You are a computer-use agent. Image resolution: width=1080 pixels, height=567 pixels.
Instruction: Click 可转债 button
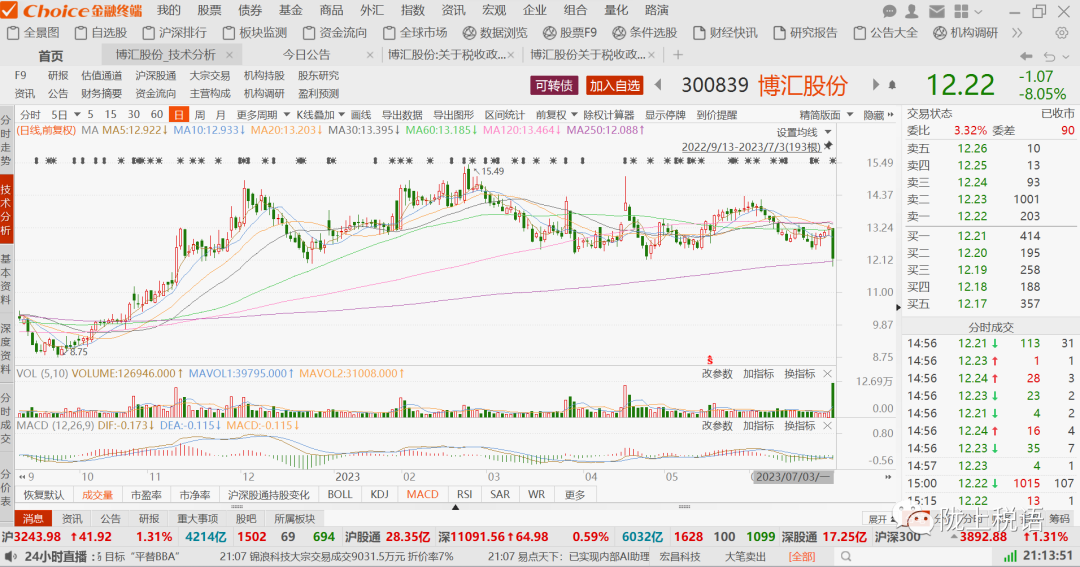click(554, 85)
